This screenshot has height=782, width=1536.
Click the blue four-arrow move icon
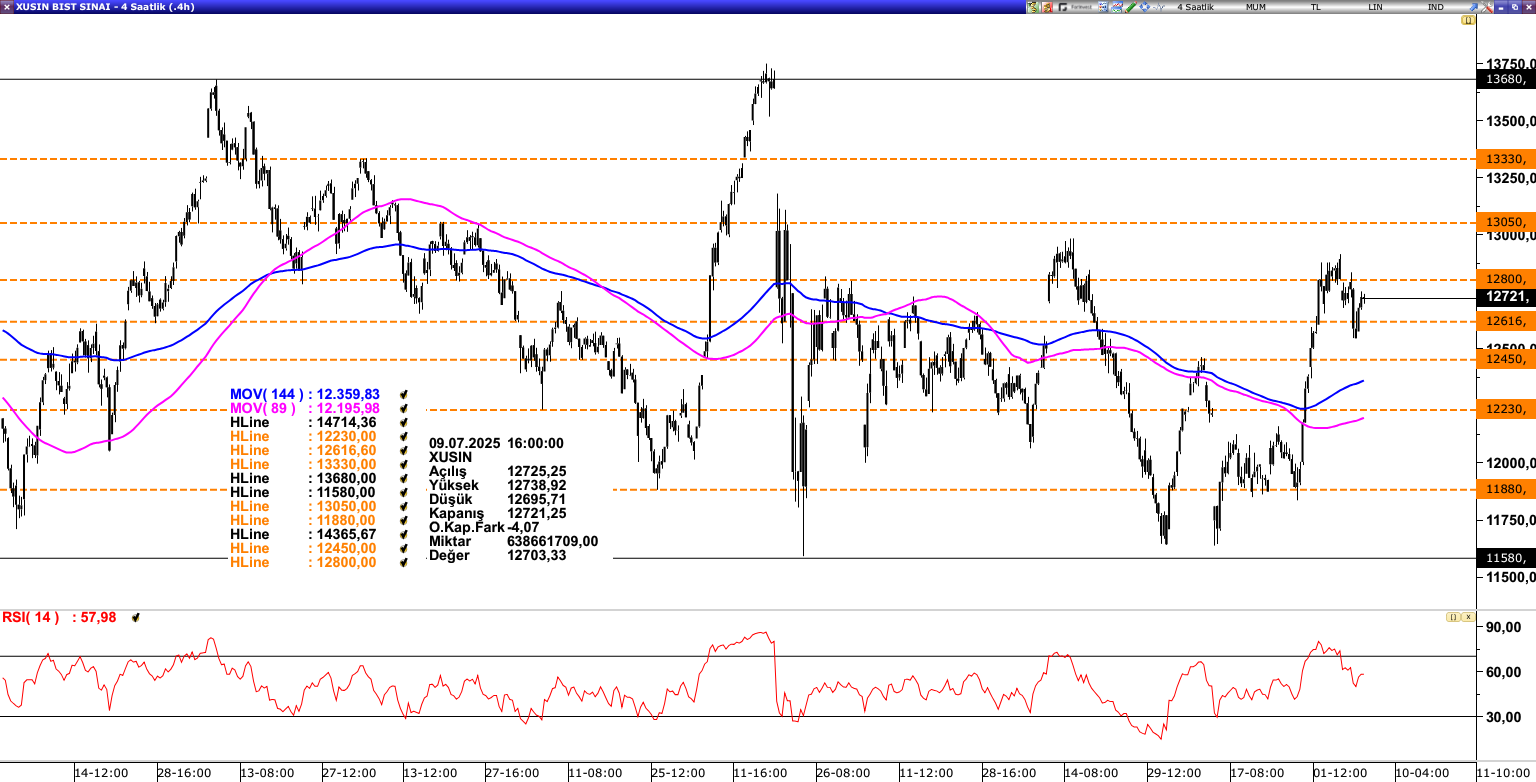click(1145, 7)
